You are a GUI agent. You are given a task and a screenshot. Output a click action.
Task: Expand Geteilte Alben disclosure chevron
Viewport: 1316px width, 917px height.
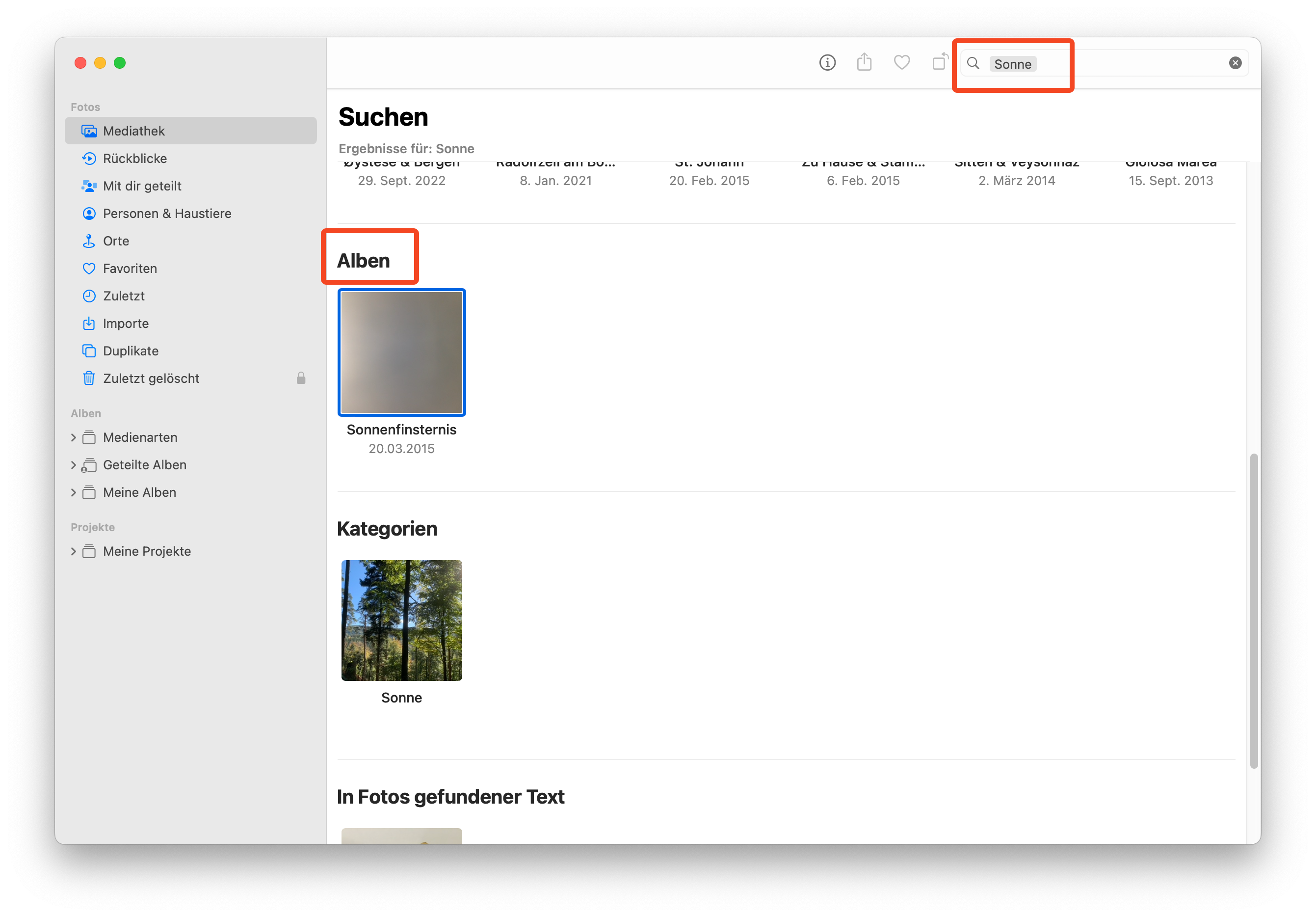click(74, 465)
